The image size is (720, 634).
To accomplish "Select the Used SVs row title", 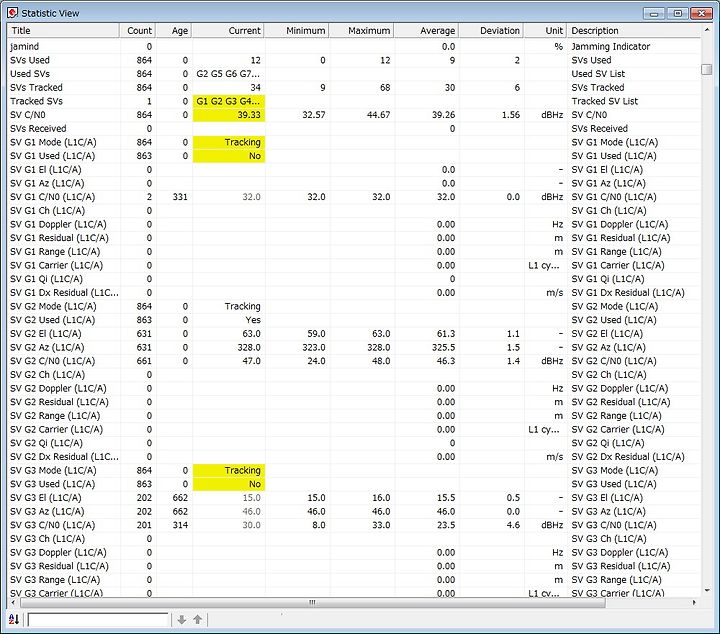I will coord(30,74).
